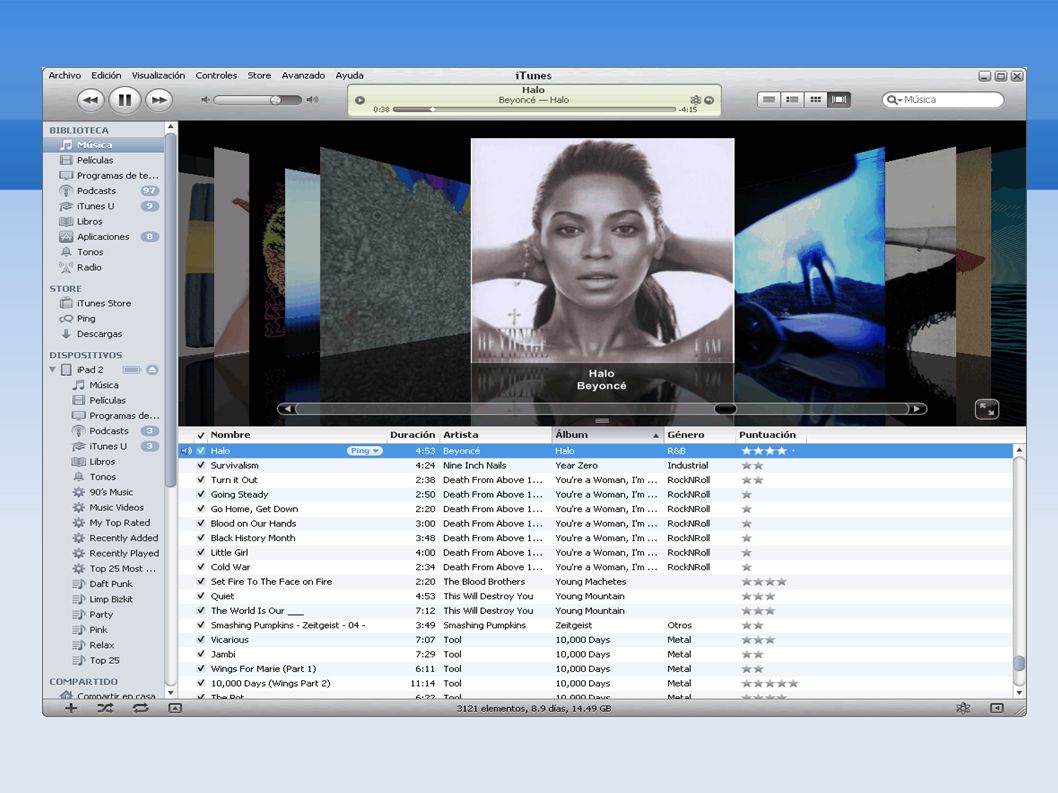Uncheck the Halo song checkbox

coord(200,451)
